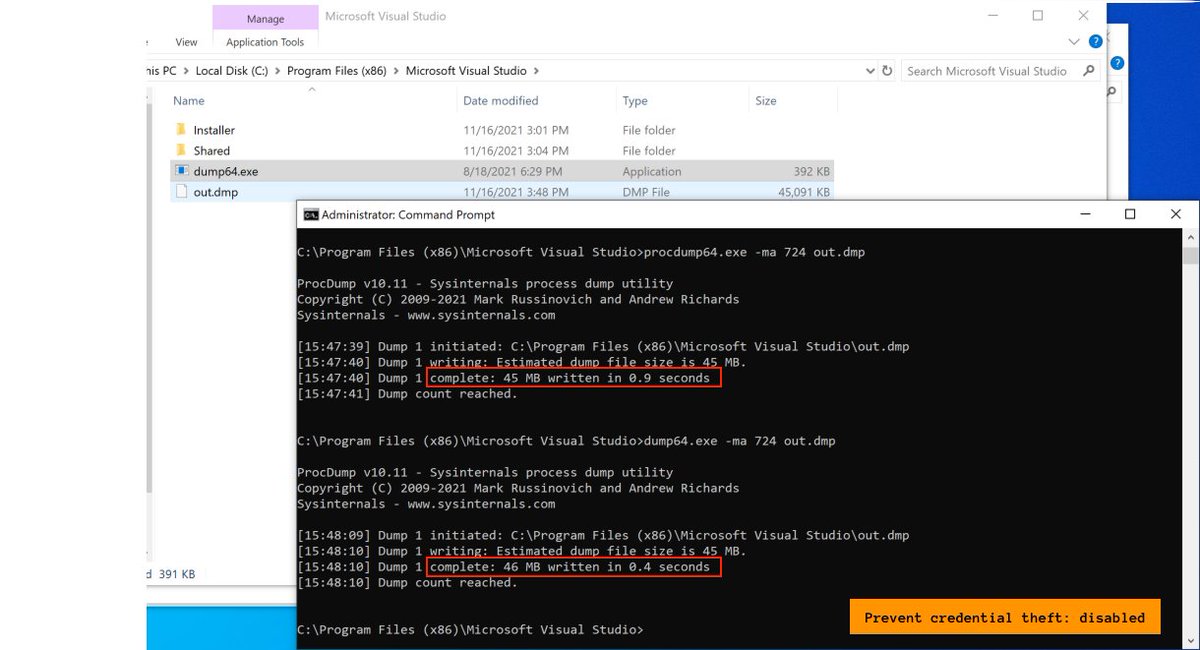Open Explorer help question mark icon
This screenshot has width=1200, height=650.
(x=1095, y=42)
